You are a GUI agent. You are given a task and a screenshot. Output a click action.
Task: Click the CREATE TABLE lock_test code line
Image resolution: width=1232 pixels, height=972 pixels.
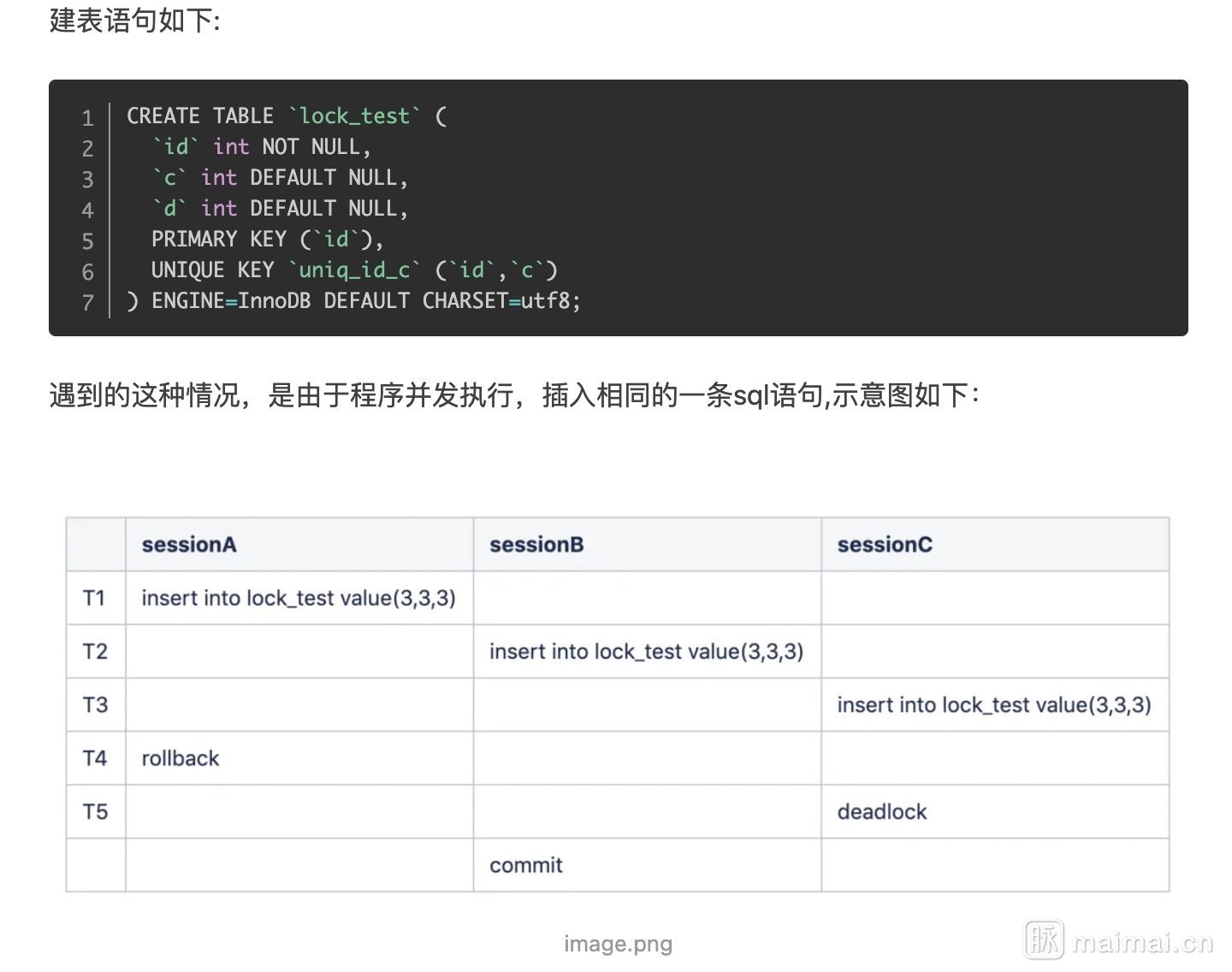tap(287, 116)
